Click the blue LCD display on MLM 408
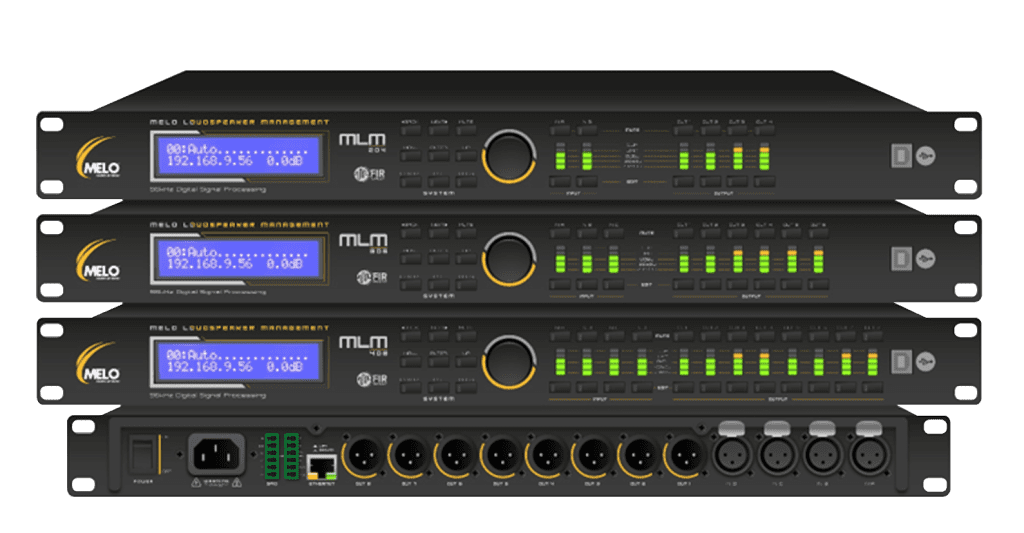The height and width of the screenshot is (533, 1024). point(239,361)
